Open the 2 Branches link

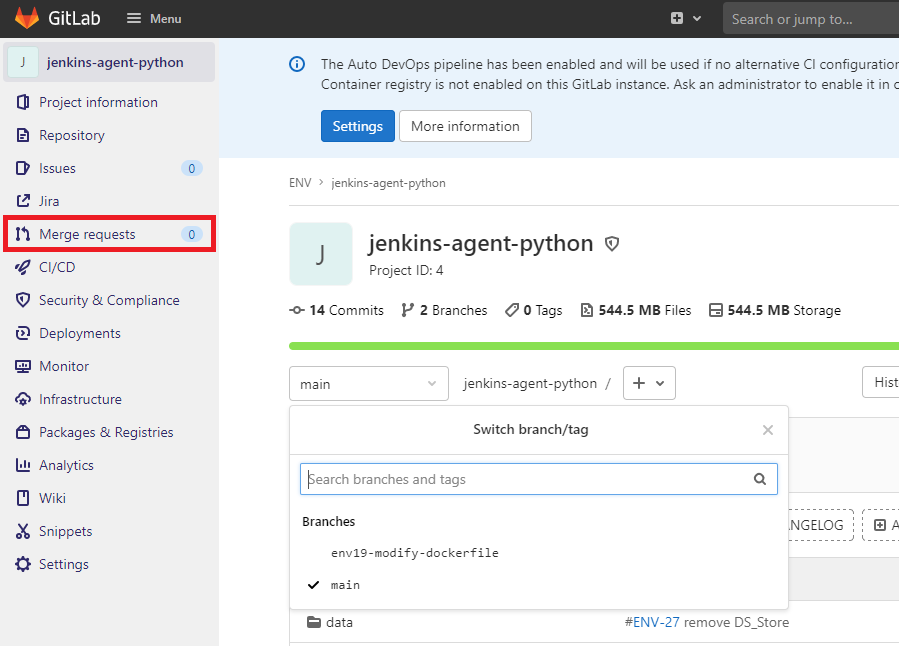pos(444,310)
